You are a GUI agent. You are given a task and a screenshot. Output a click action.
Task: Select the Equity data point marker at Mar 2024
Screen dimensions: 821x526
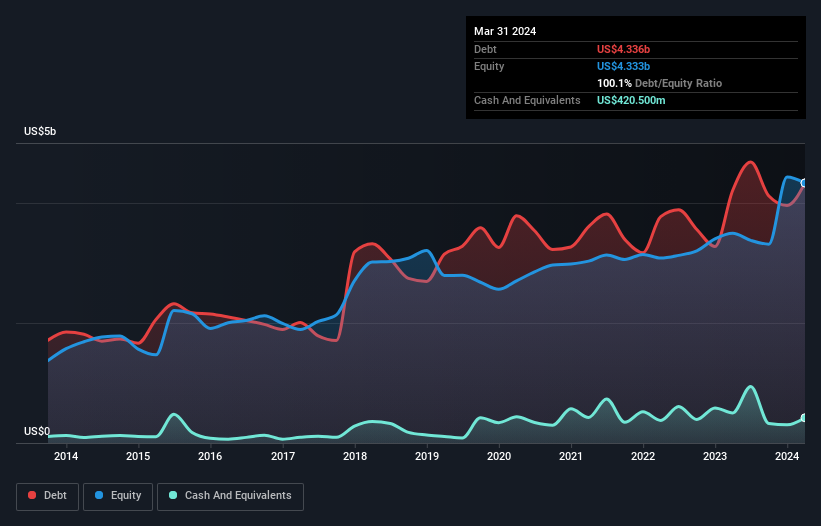[804, 183]
